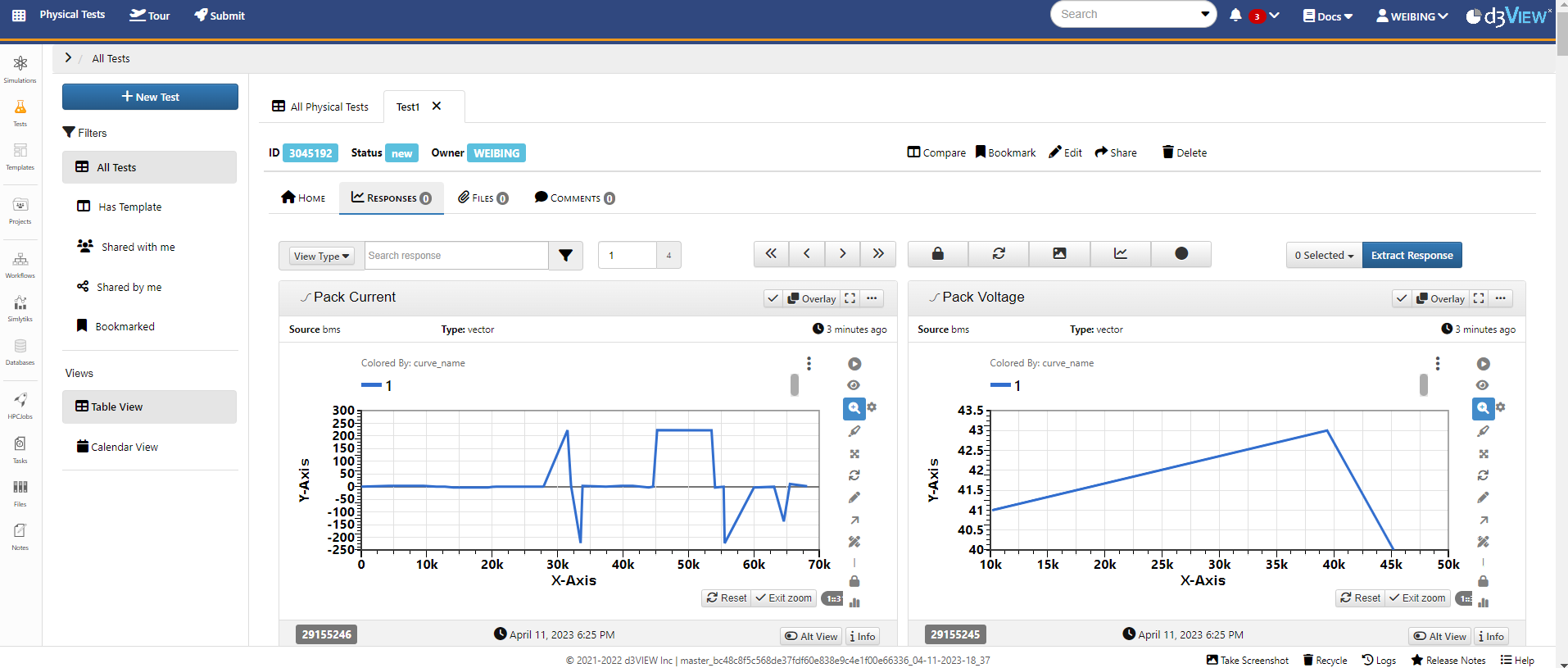Expand the notifications chevron beside badge
1568x668 pixels.
[1275, 15]
